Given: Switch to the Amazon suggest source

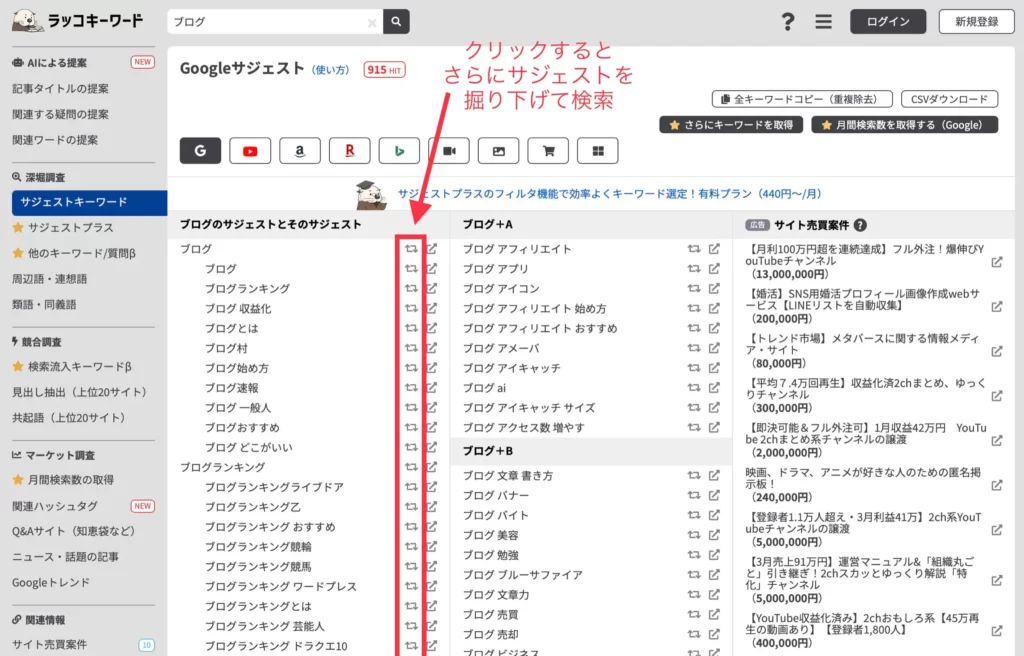Looking at the screenshot, I should 299,151.
